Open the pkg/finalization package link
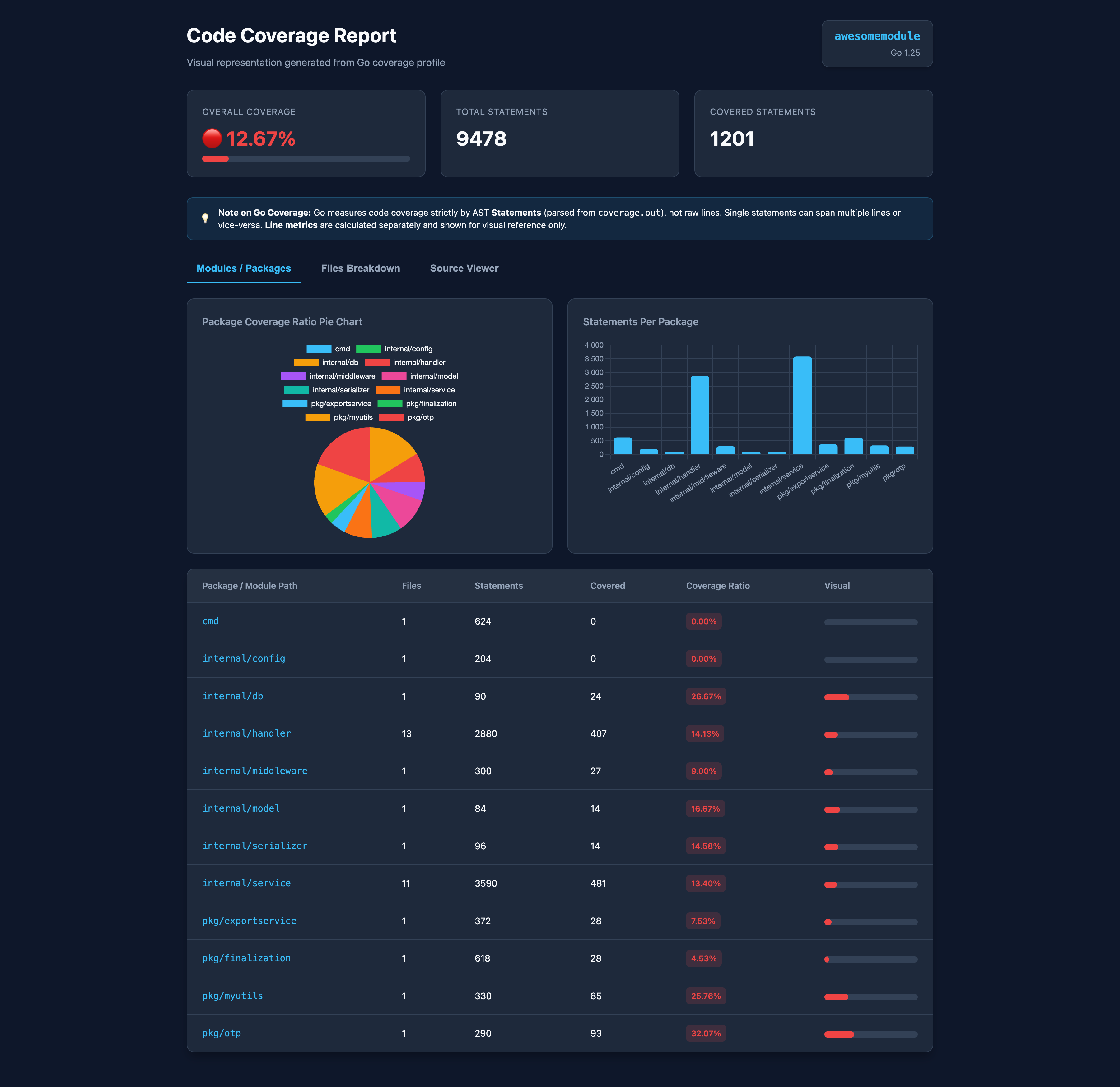The height and width of the screenshot is (1087, 1120). pos(246,958)
